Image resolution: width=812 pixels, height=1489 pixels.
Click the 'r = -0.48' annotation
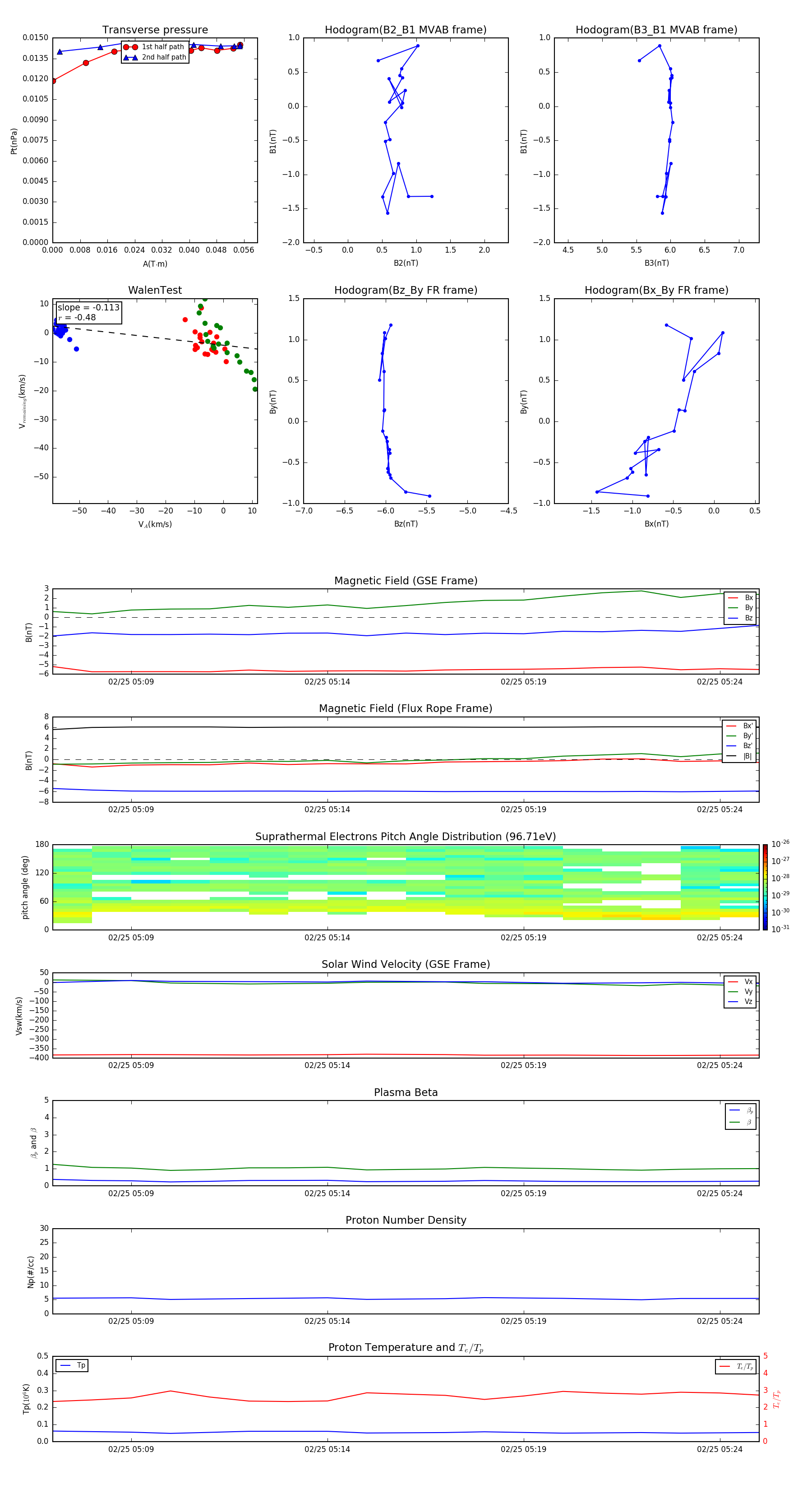(x=77, y=317)
